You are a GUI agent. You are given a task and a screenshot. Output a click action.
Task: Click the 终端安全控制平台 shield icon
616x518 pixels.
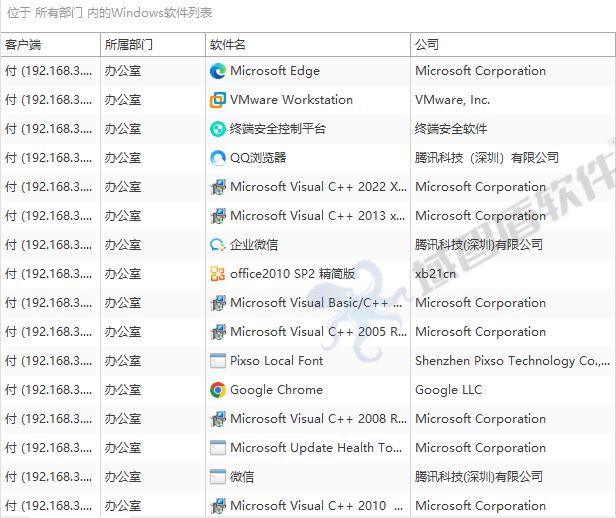[x=218, y=129]
